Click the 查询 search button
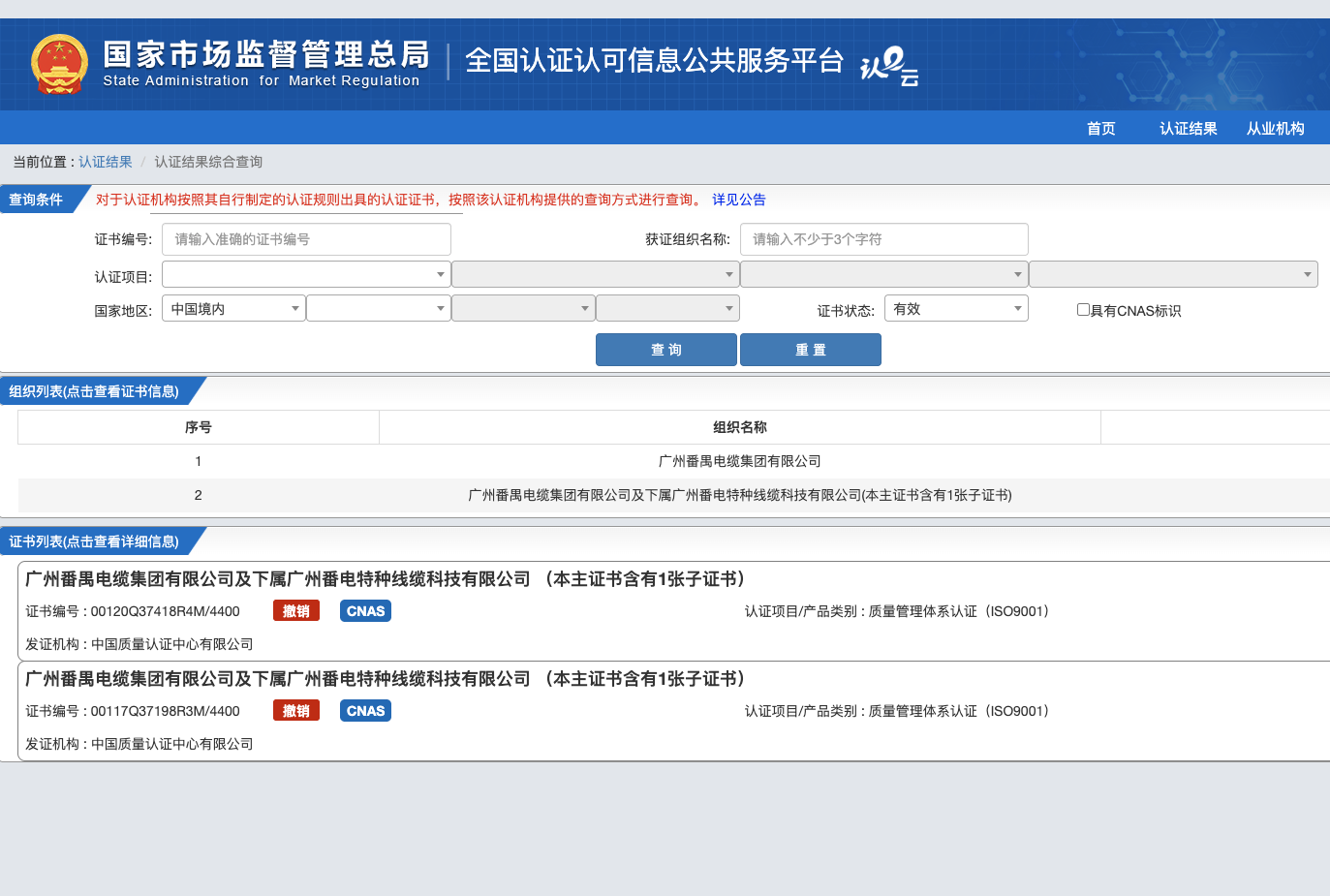The width and height of the screenshot is (1330, 896). point(666,350)
